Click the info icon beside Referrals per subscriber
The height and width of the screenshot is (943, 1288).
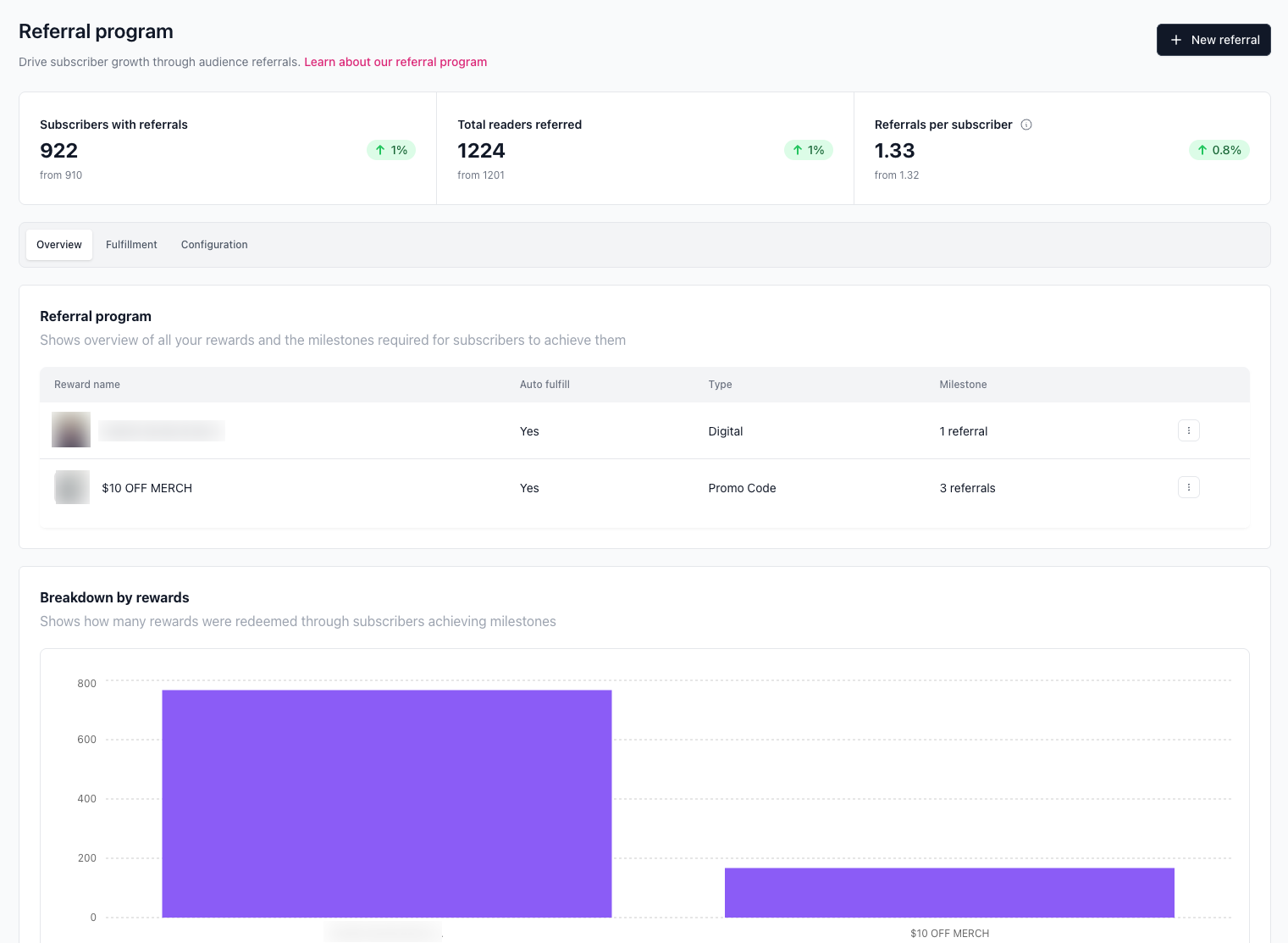click(x=1026, y=125)
